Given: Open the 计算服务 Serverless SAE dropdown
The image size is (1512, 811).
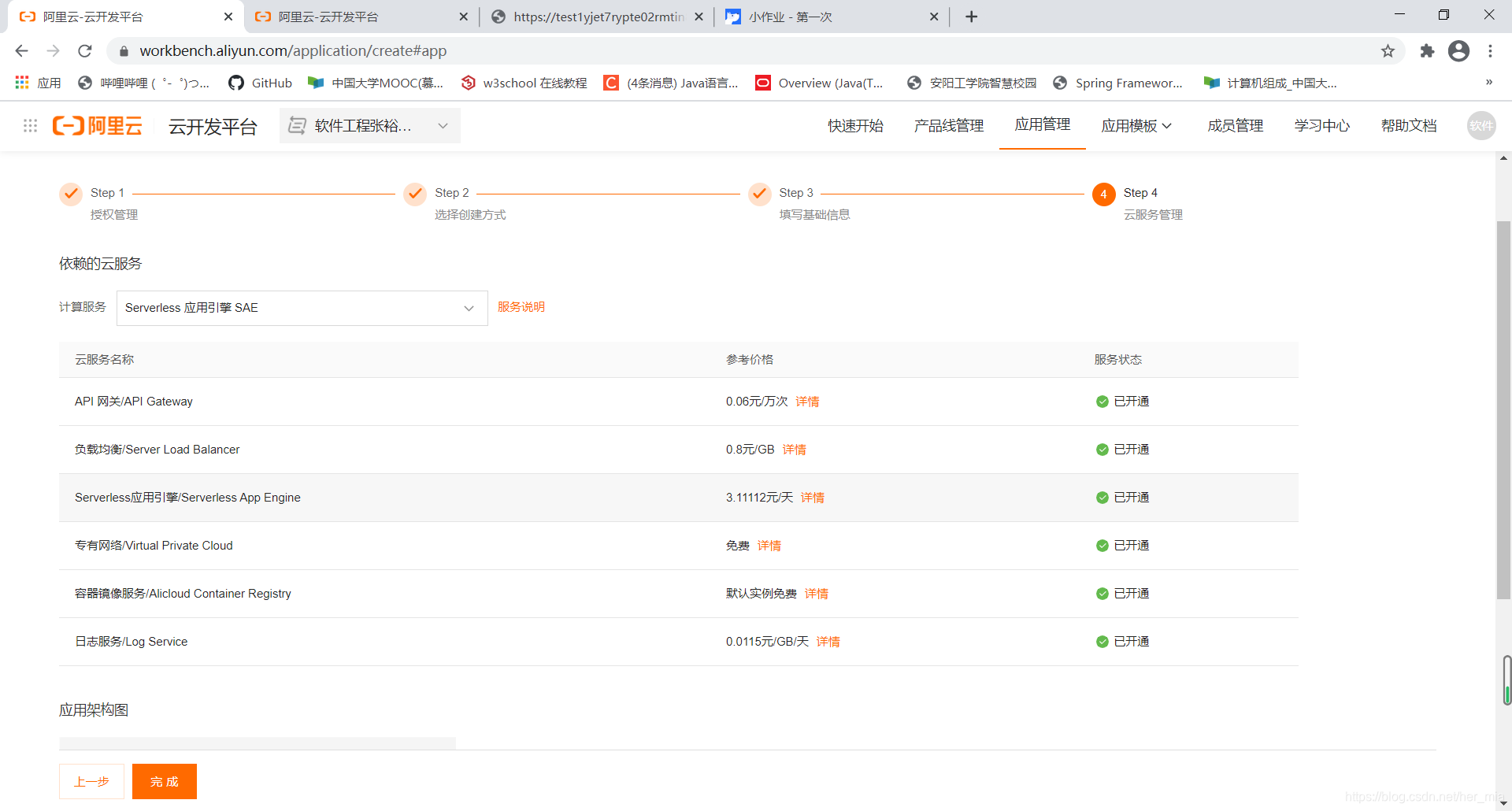Looking at the screenshot, I should click(302, 308).
